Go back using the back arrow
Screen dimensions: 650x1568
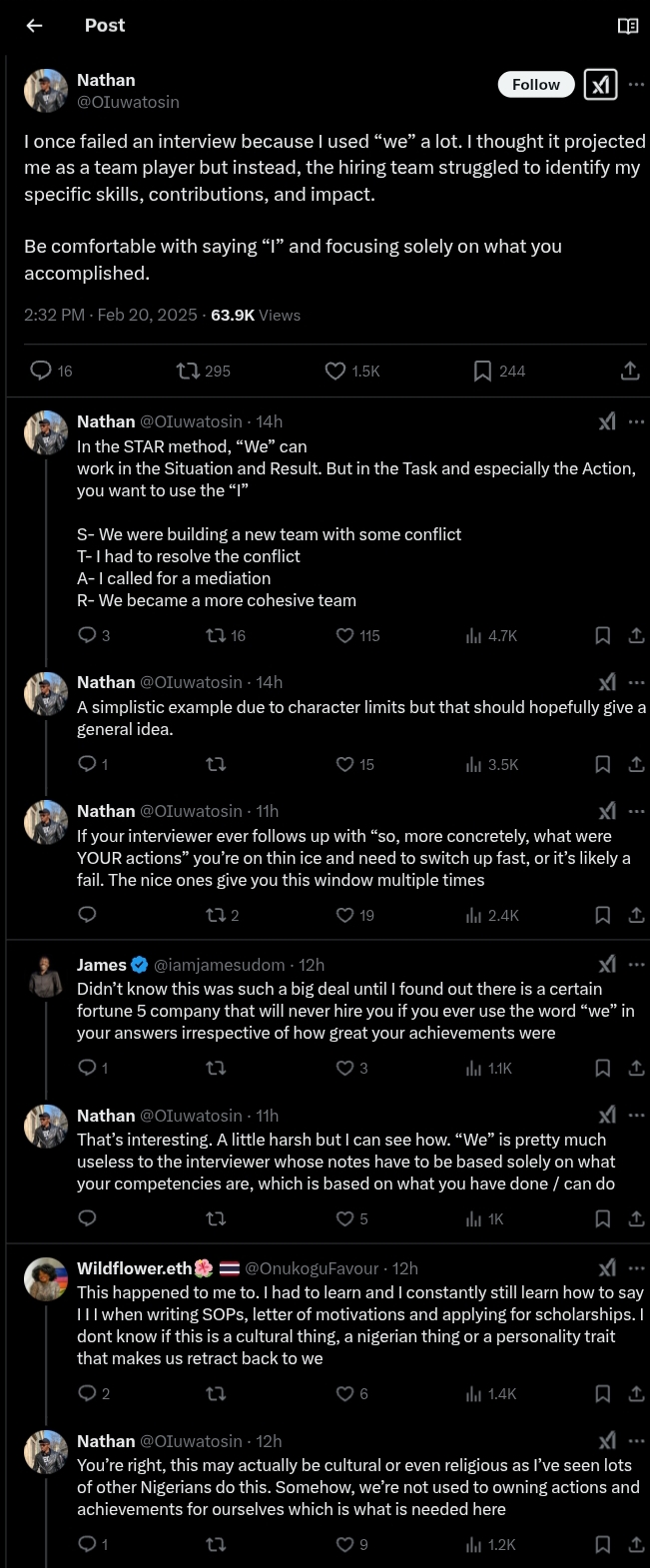[34, 26]
